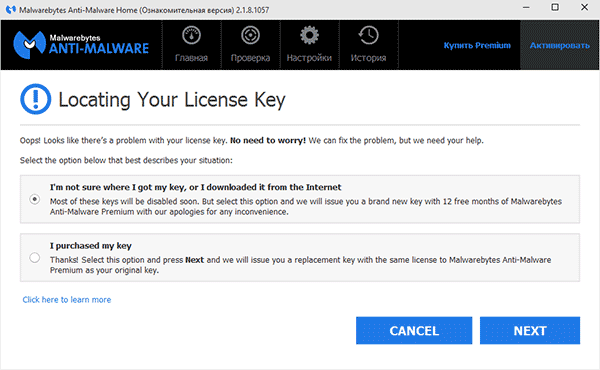Image resolution: width=600 pixels, height=370 pixels.
Task: Click the NEXT button
Action: tap(530, 330)
